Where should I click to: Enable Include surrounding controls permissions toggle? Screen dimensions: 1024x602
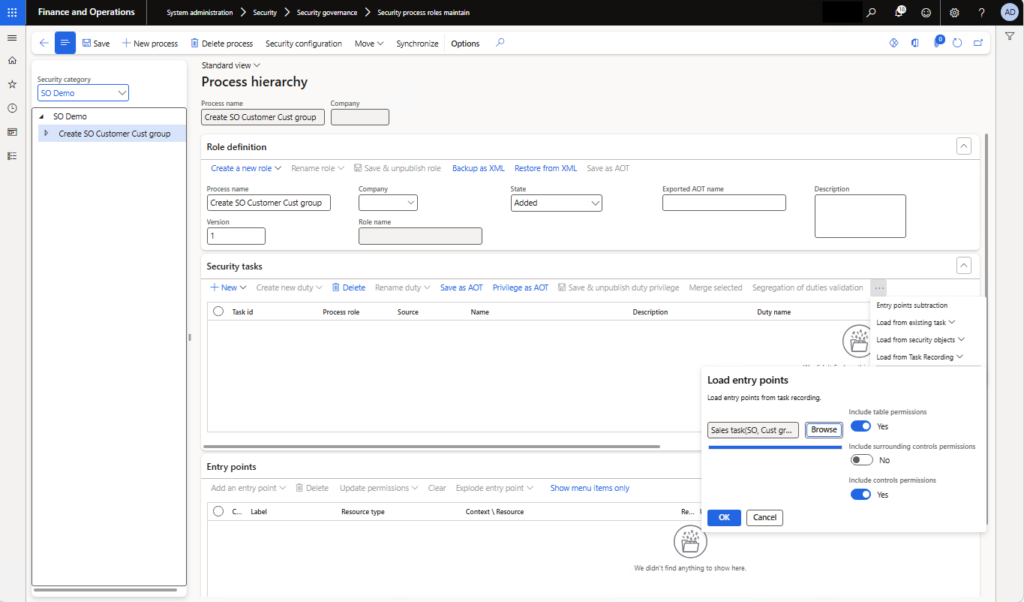860,460
